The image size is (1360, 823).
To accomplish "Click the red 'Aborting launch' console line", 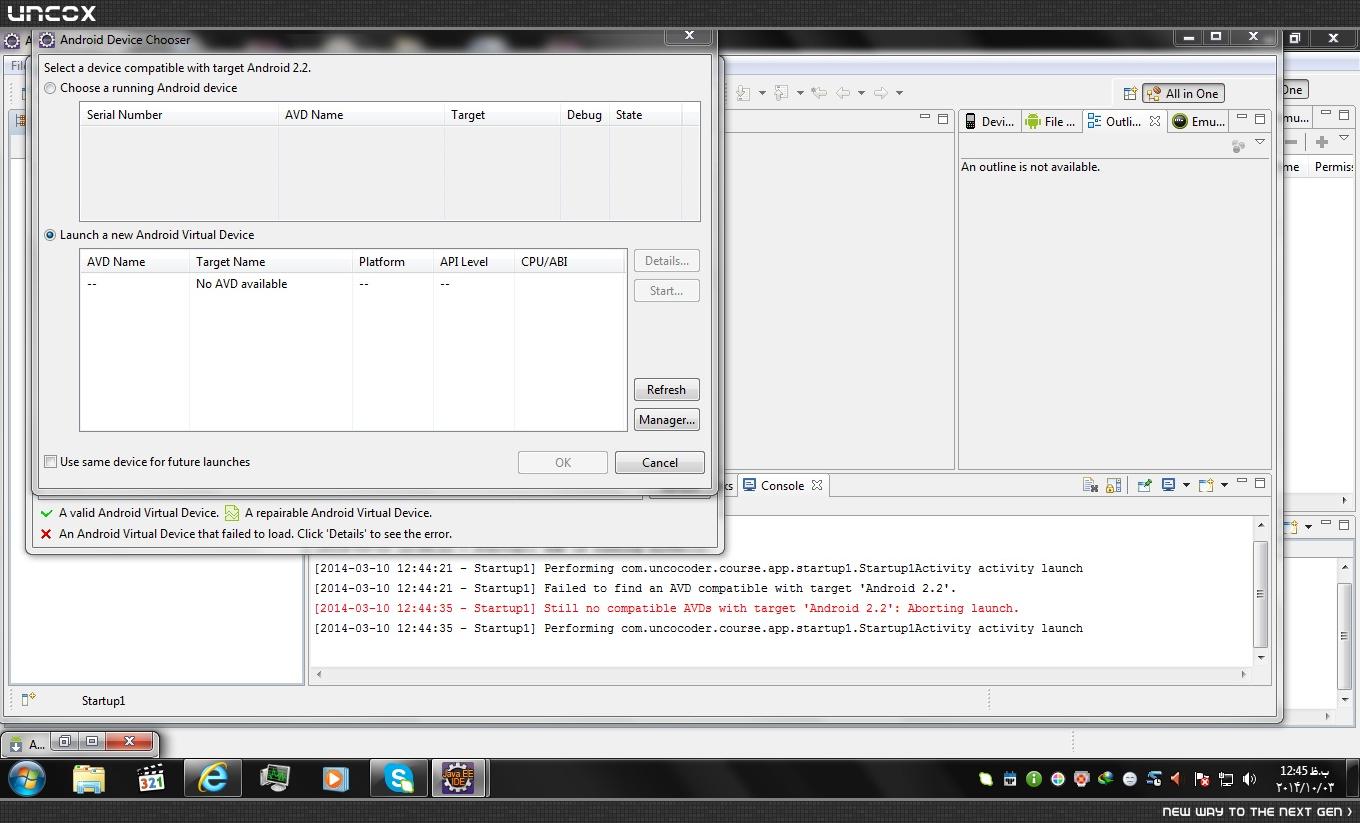I will click(666, 608).
